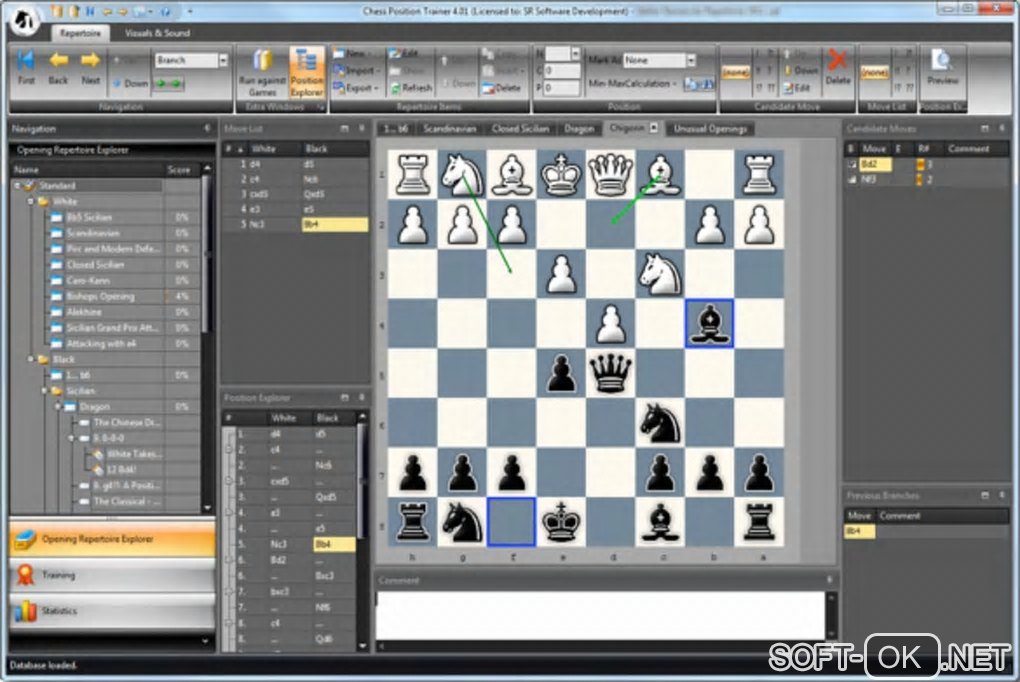Delete repertoire item in Repertoire Items group
Viewport: 1020px width, 682px height.
[501, 87]
